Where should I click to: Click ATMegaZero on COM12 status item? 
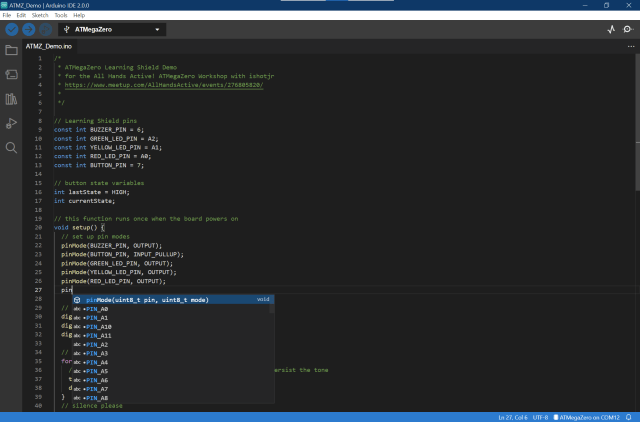(x=588, y=416)
